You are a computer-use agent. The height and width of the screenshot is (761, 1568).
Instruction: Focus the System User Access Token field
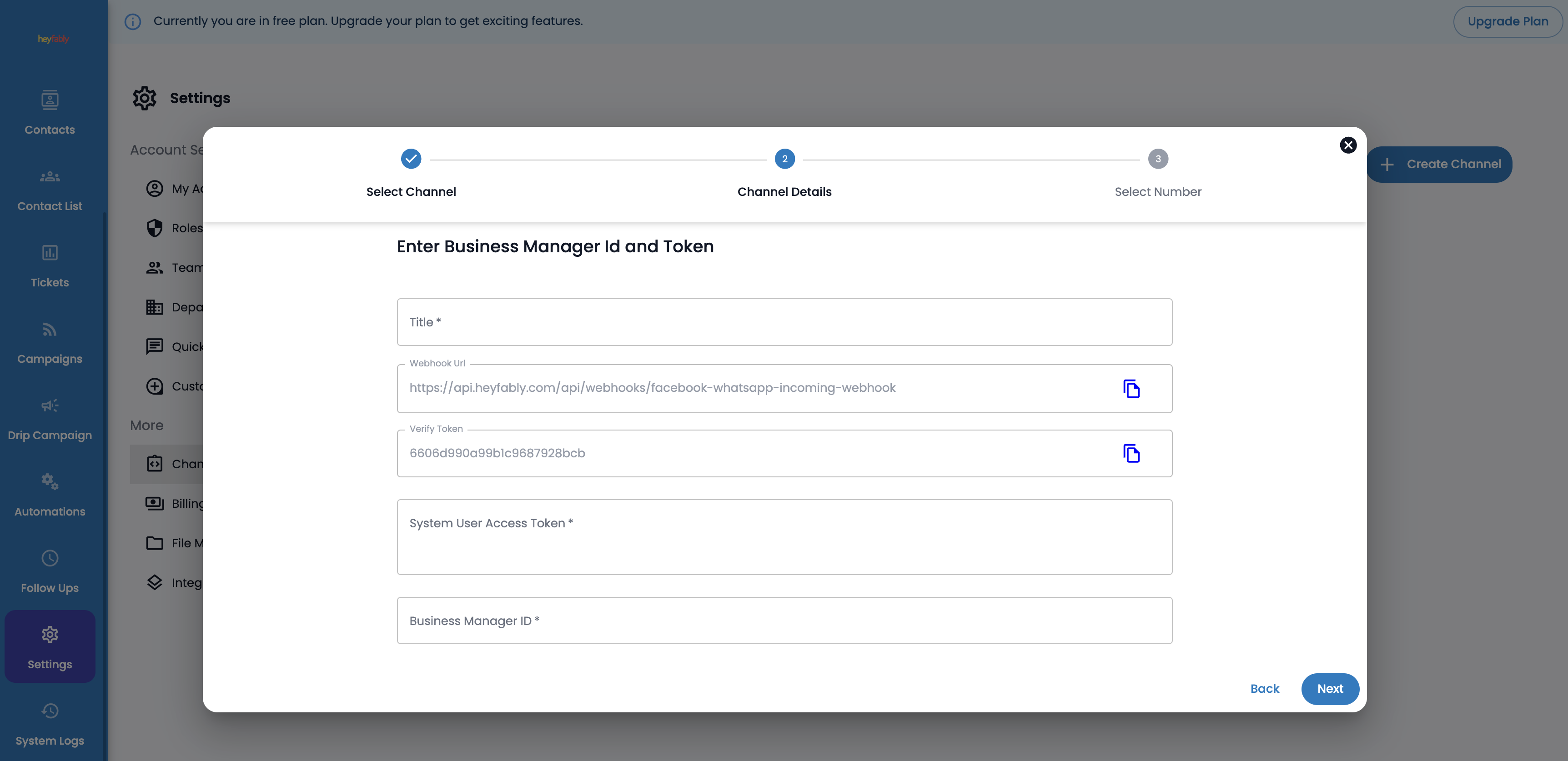(x=784, y=536)
